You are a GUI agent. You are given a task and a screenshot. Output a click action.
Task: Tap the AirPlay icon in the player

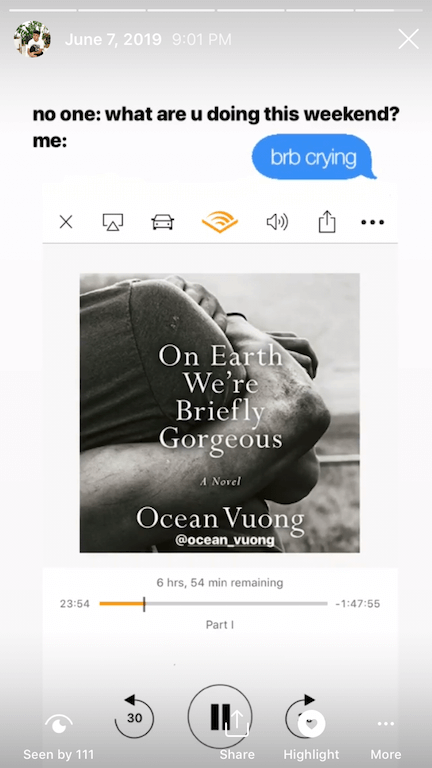[x=113, y=222]
